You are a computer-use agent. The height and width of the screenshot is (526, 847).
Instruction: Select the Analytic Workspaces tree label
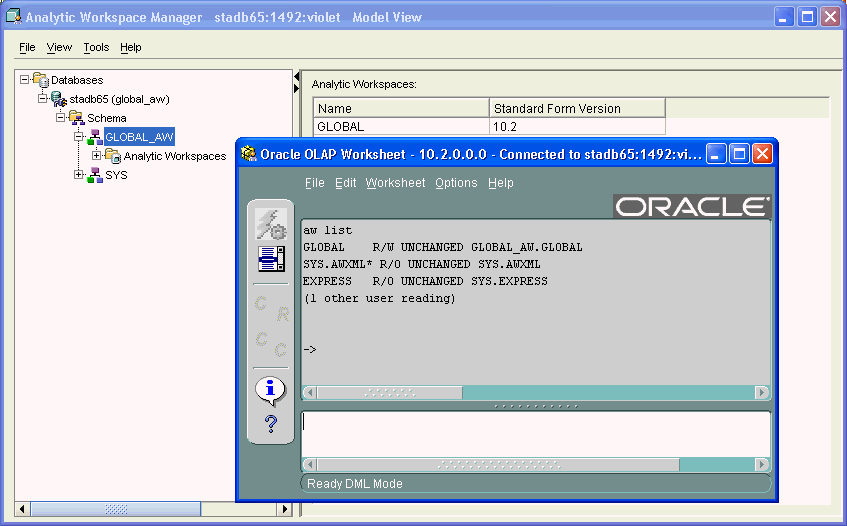pos(175,156)
